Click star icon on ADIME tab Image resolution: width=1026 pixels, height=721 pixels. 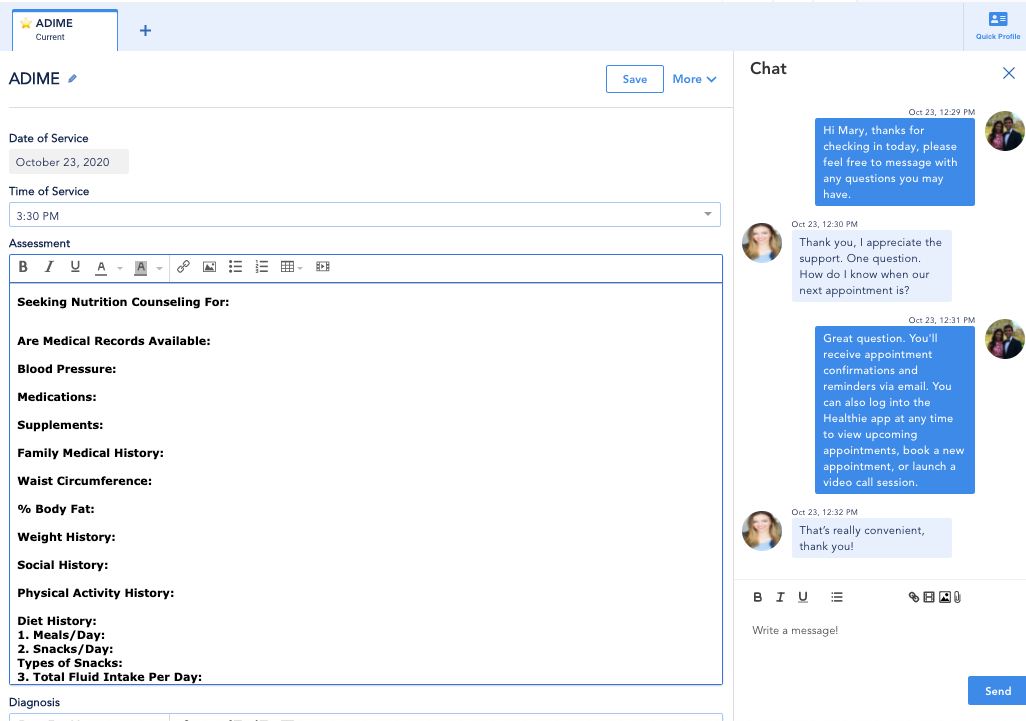tap(26, 24)
